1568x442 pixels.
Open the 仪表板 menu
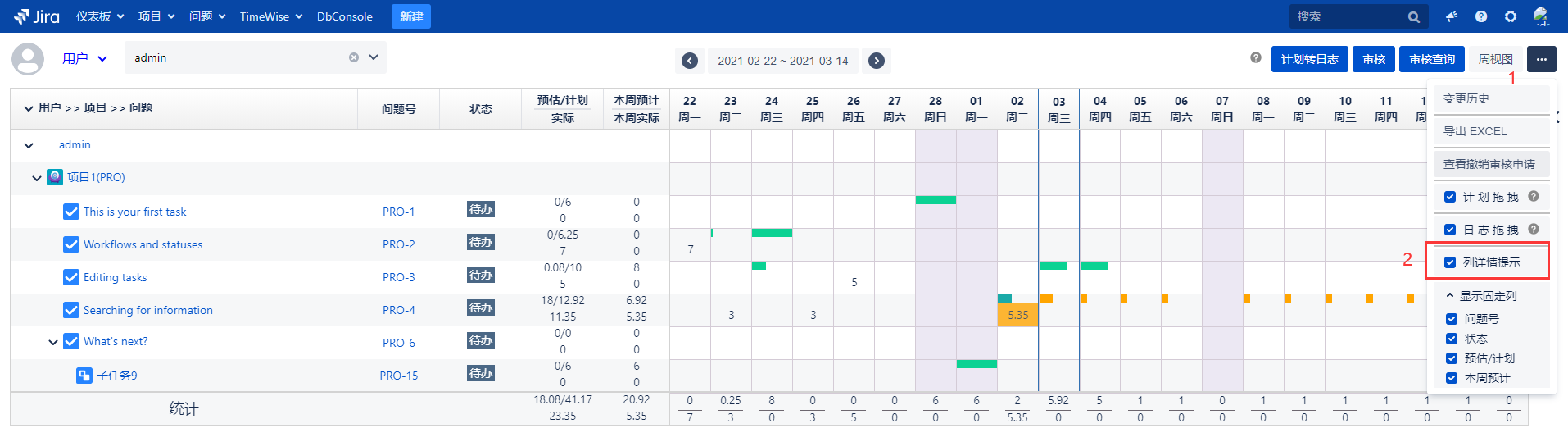pyautogui.click(x=100, y=16)
